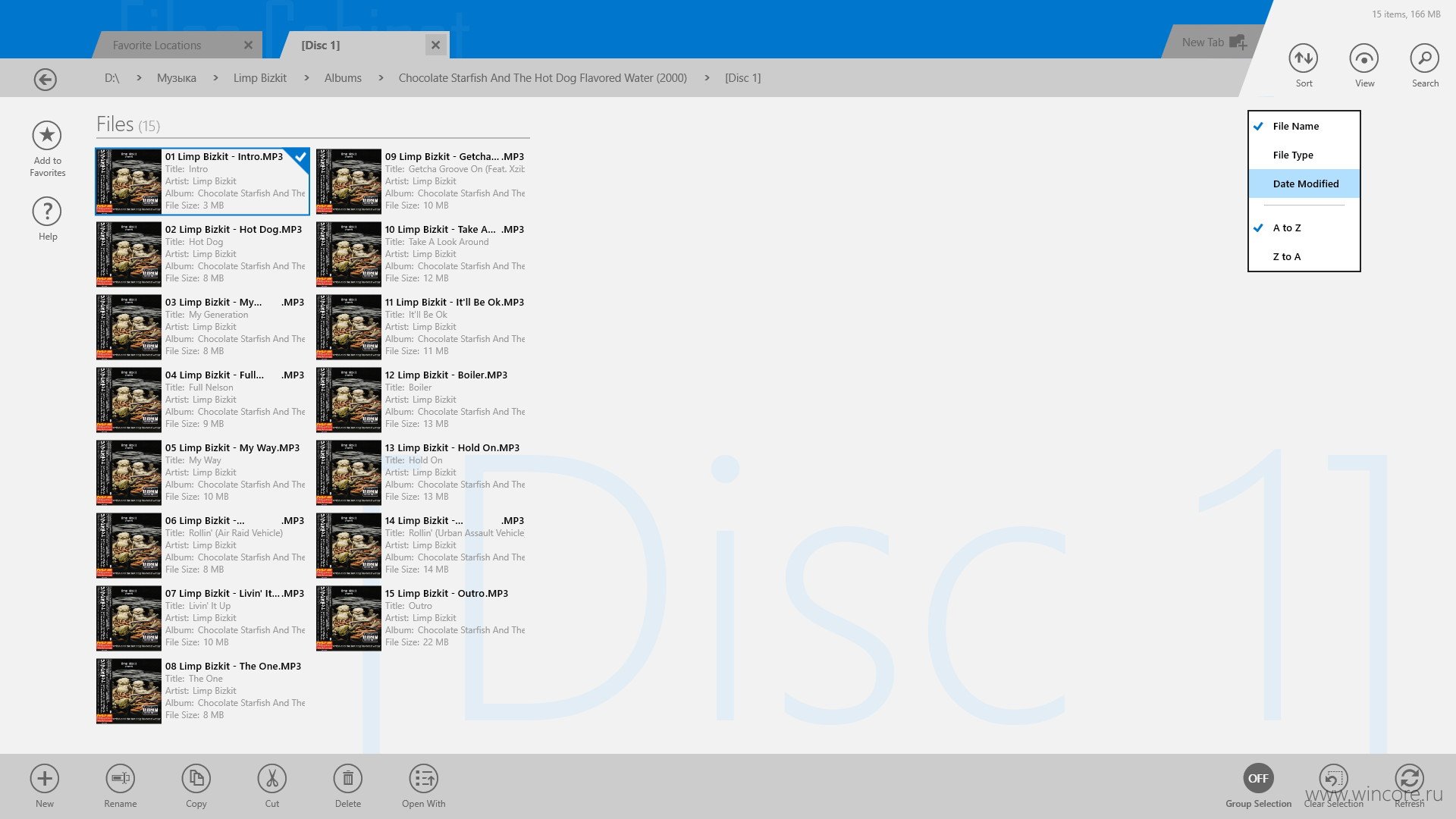
Task: Click the Copy button in bottom bar
Action: pos(196,779)
